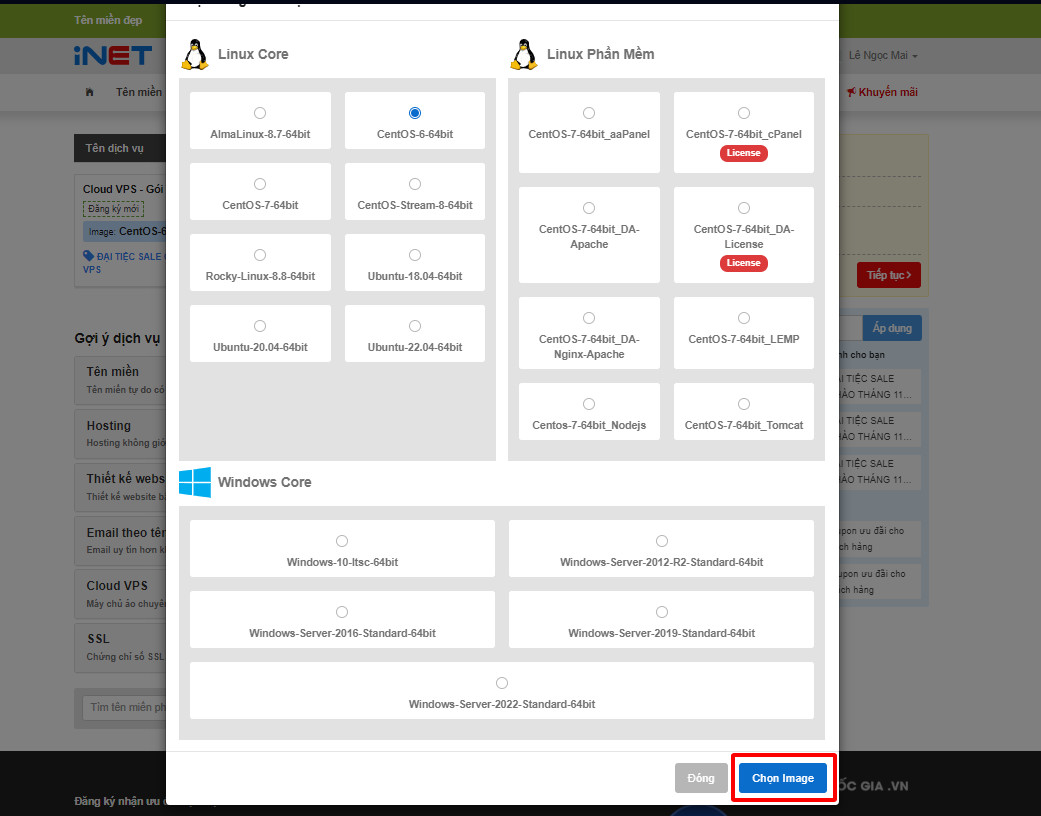Click the Tiếp tục continue button
Viewport: 1041px width, 816px height.
coord(888,275)
